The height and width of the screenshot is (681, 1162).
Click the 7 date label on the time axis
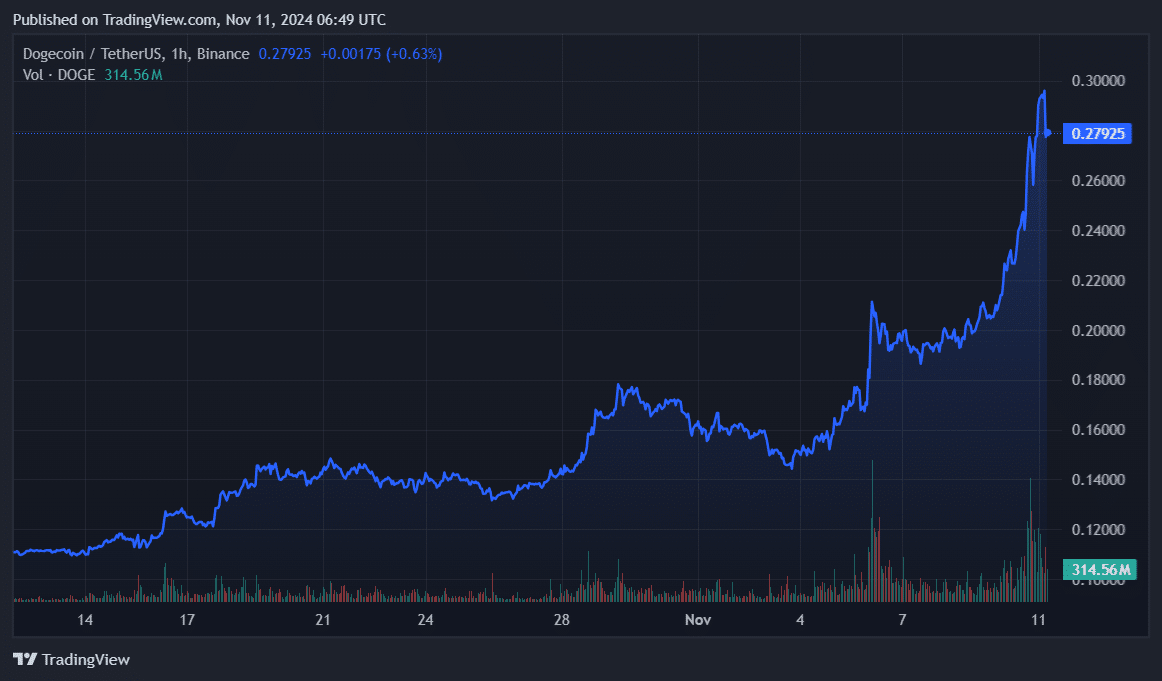click(902, 619)
